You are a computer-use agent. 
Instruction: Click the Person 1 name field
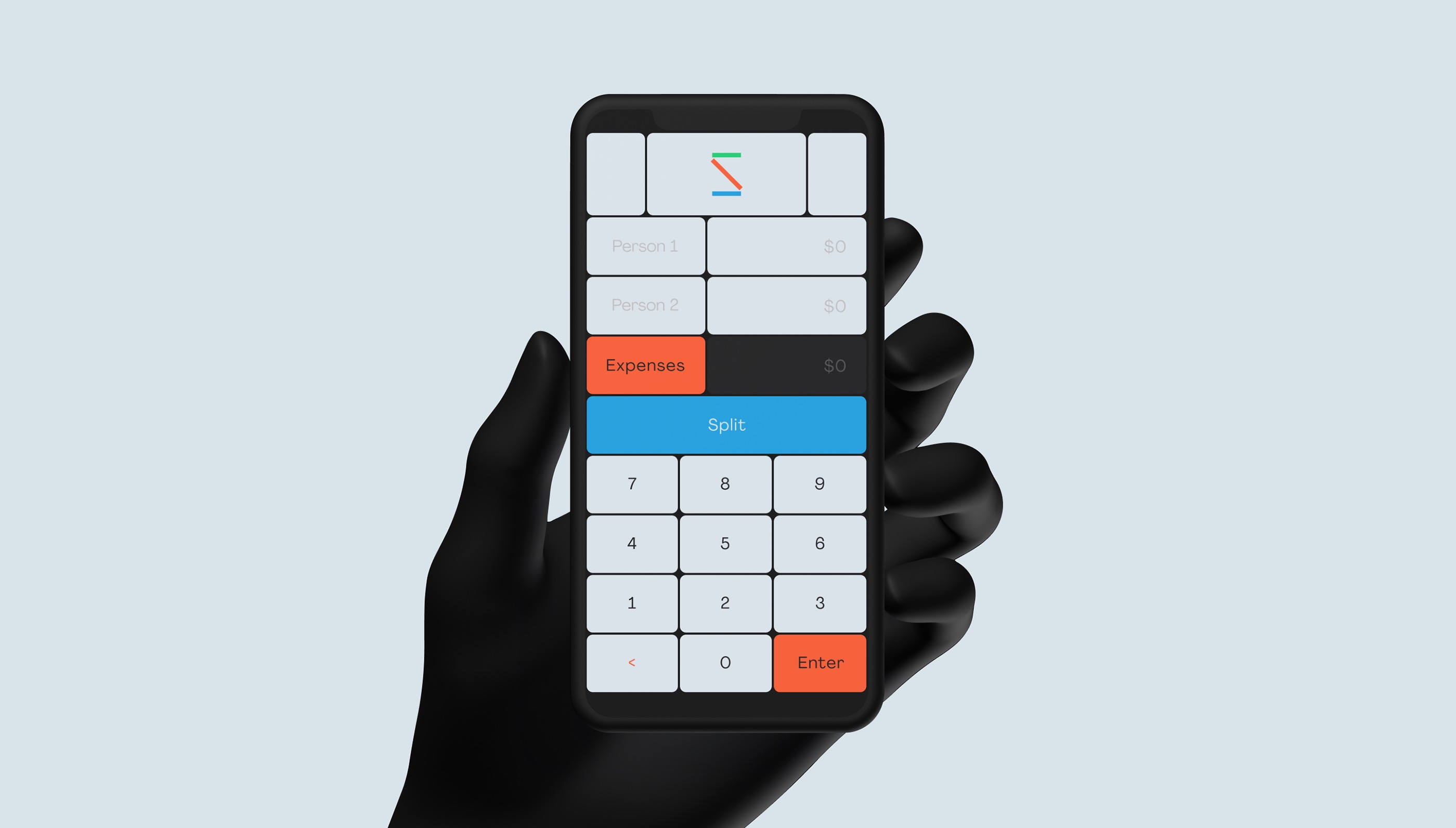(645, 247)
